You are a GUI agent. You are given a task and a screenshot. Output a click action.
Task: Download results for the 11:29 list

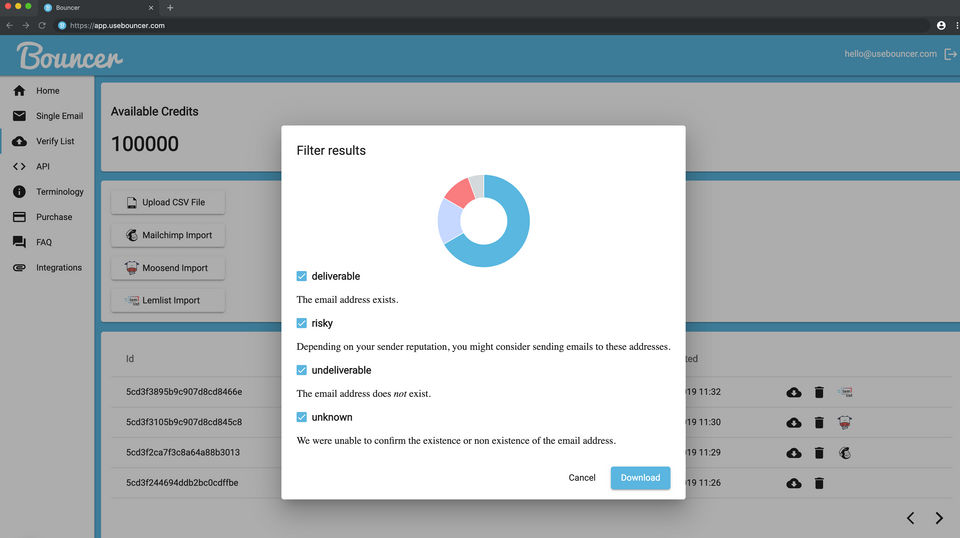[793, 453]
